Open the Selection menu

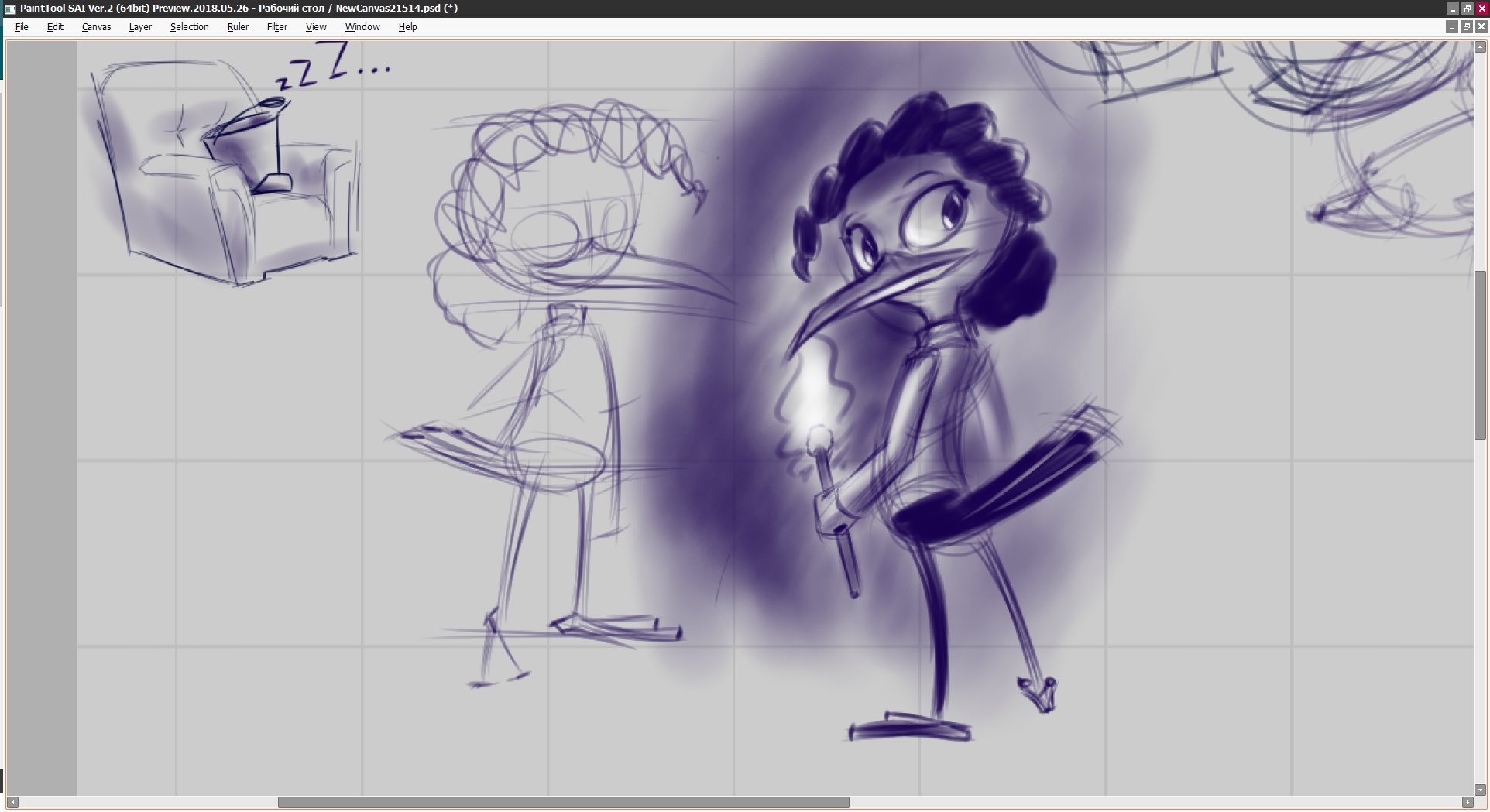189,26
